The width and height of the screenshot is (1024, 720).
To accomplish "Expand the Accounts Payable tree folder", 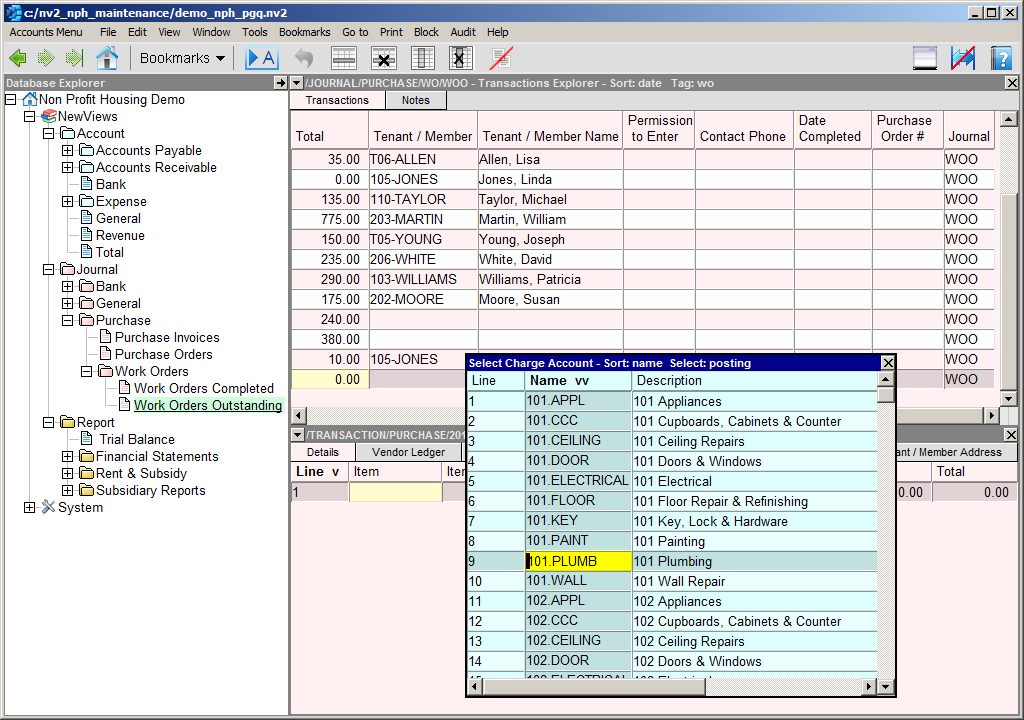I will (x=68, y=150).
